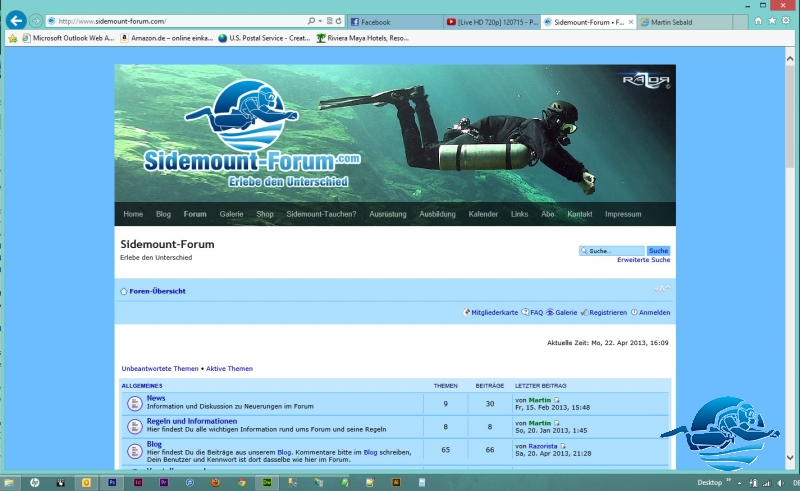This screenshot has height=491, width=800.
Task: Open Riviera Maya Hotels bookmark
Action: 362,38
